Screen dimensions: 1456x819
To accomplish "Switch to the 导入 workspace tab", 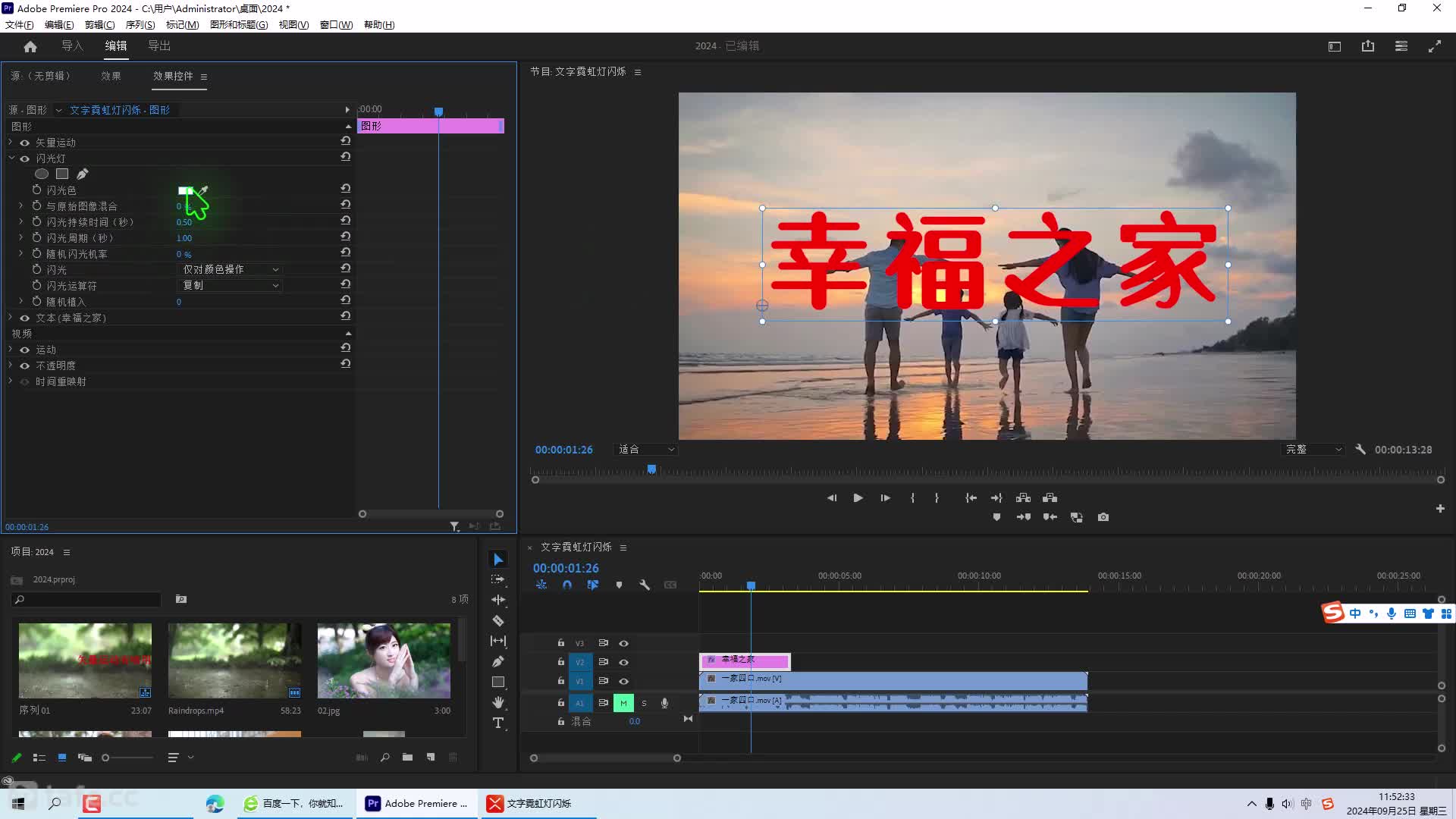I will tap(73, 46).
